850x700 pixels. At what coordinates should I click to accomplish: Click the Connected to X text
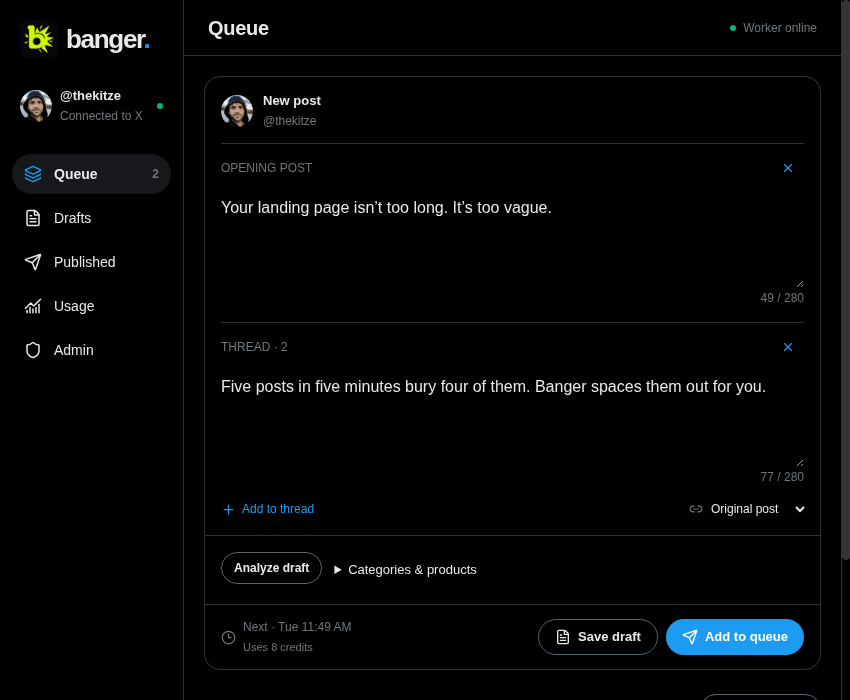click(101, 115)
